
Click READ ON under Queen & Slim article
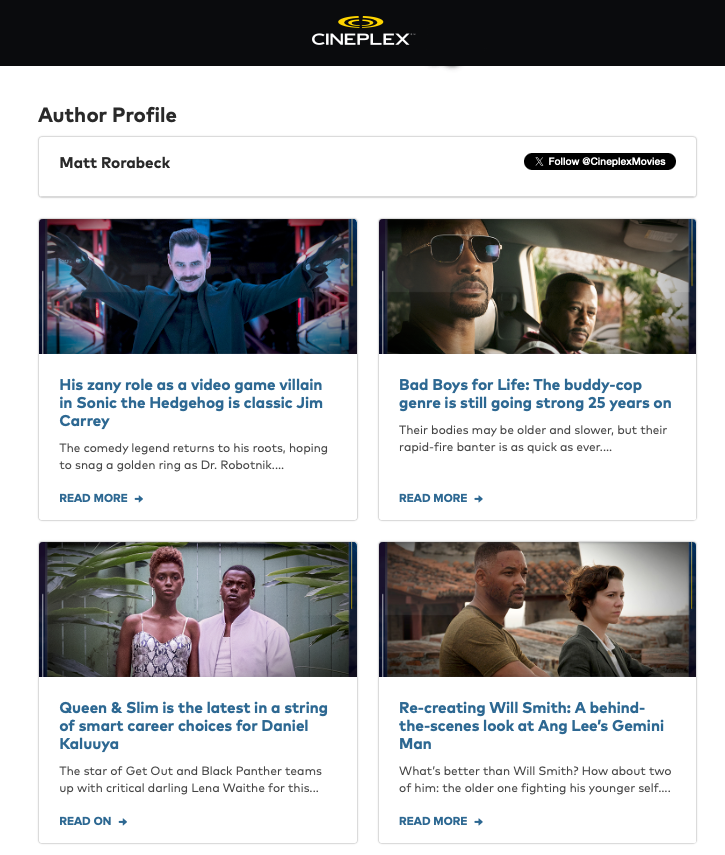(x=93, y=821)
